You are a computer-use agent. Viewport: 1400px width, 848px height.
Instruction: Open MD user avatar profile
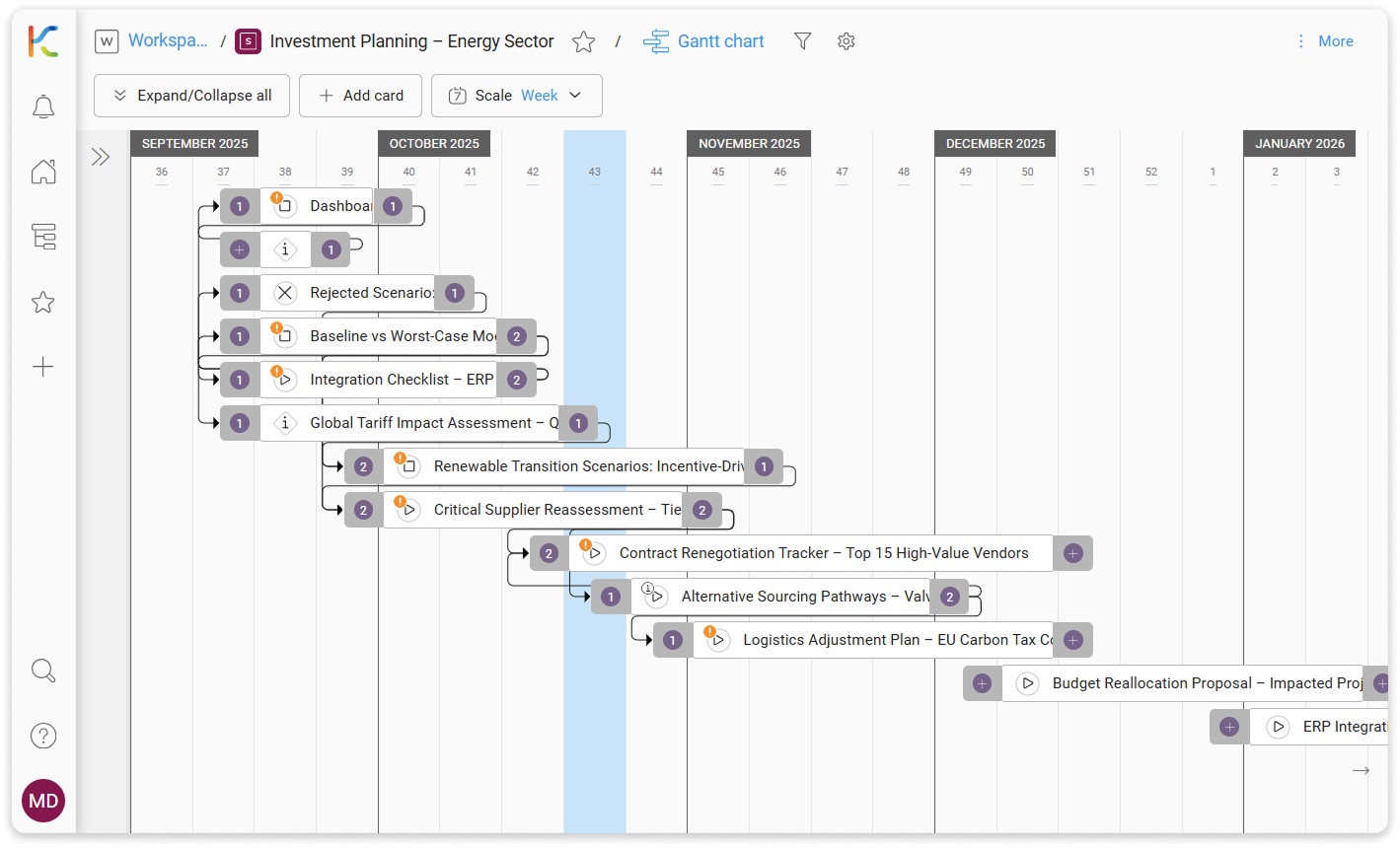43,801
